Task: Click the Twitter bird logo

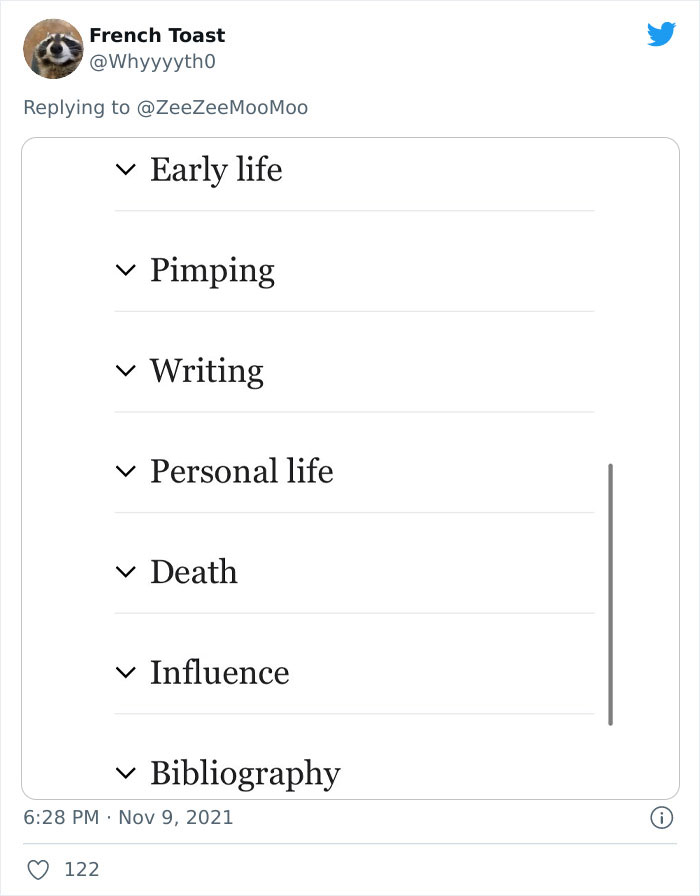Action: pyautogui.click(x=662, y=34)
